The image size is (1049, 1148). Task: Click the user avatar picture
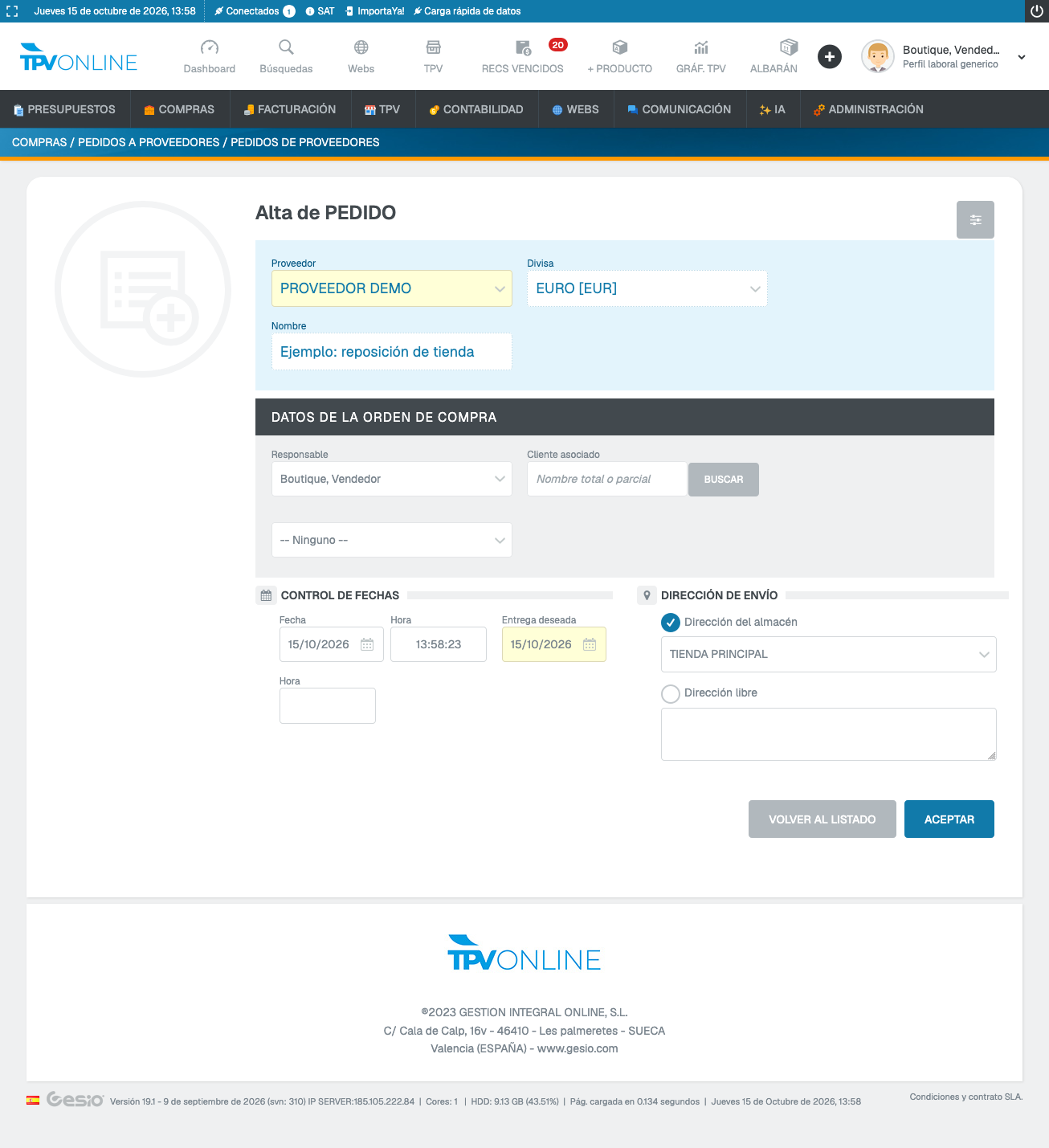tap(878, 56)
